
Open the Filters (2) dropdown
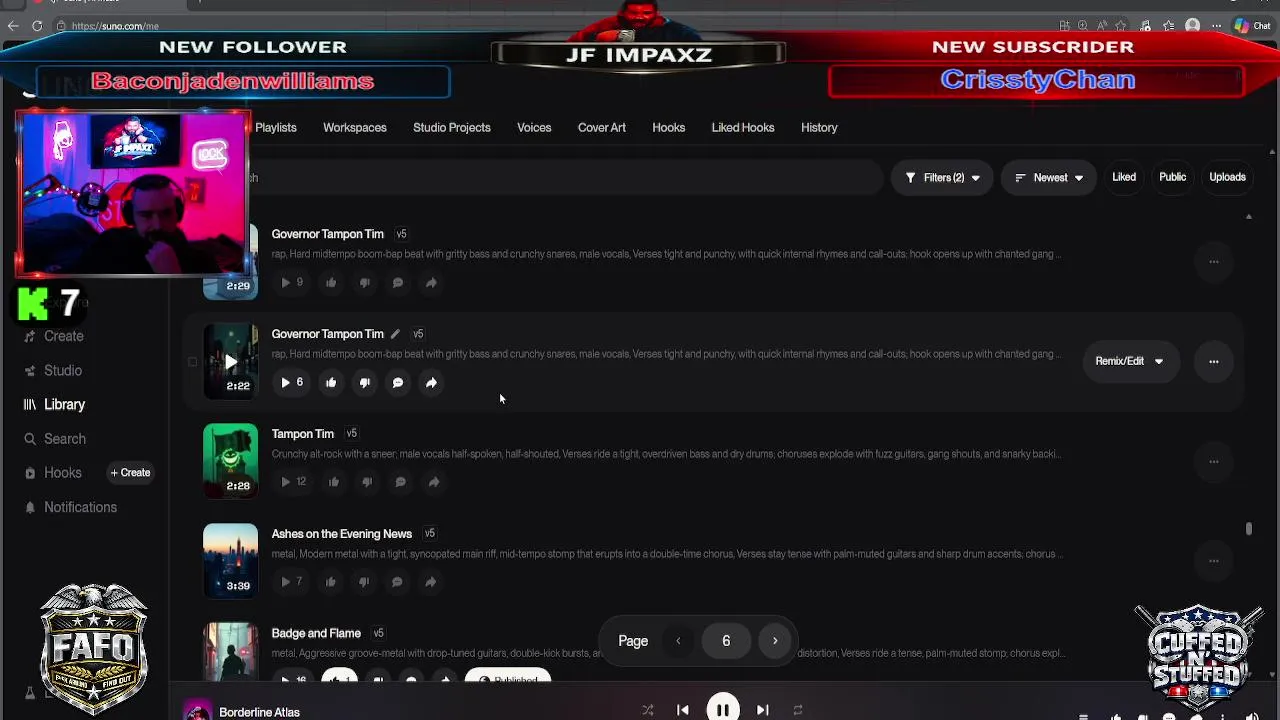(942, 178)
